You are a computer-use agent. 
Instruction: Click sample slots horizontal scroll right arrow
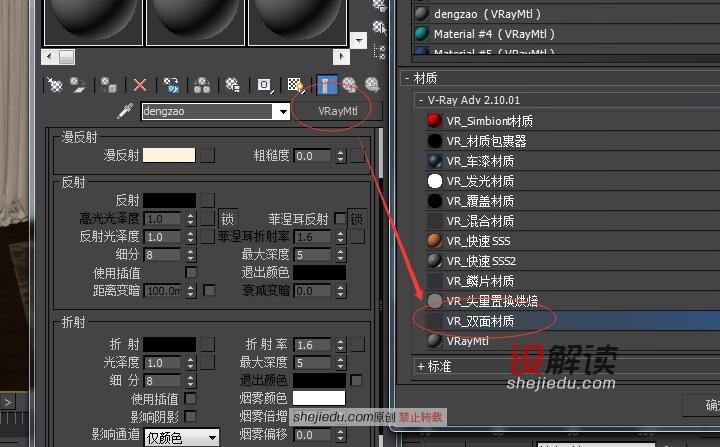click(x=341, y=57)
